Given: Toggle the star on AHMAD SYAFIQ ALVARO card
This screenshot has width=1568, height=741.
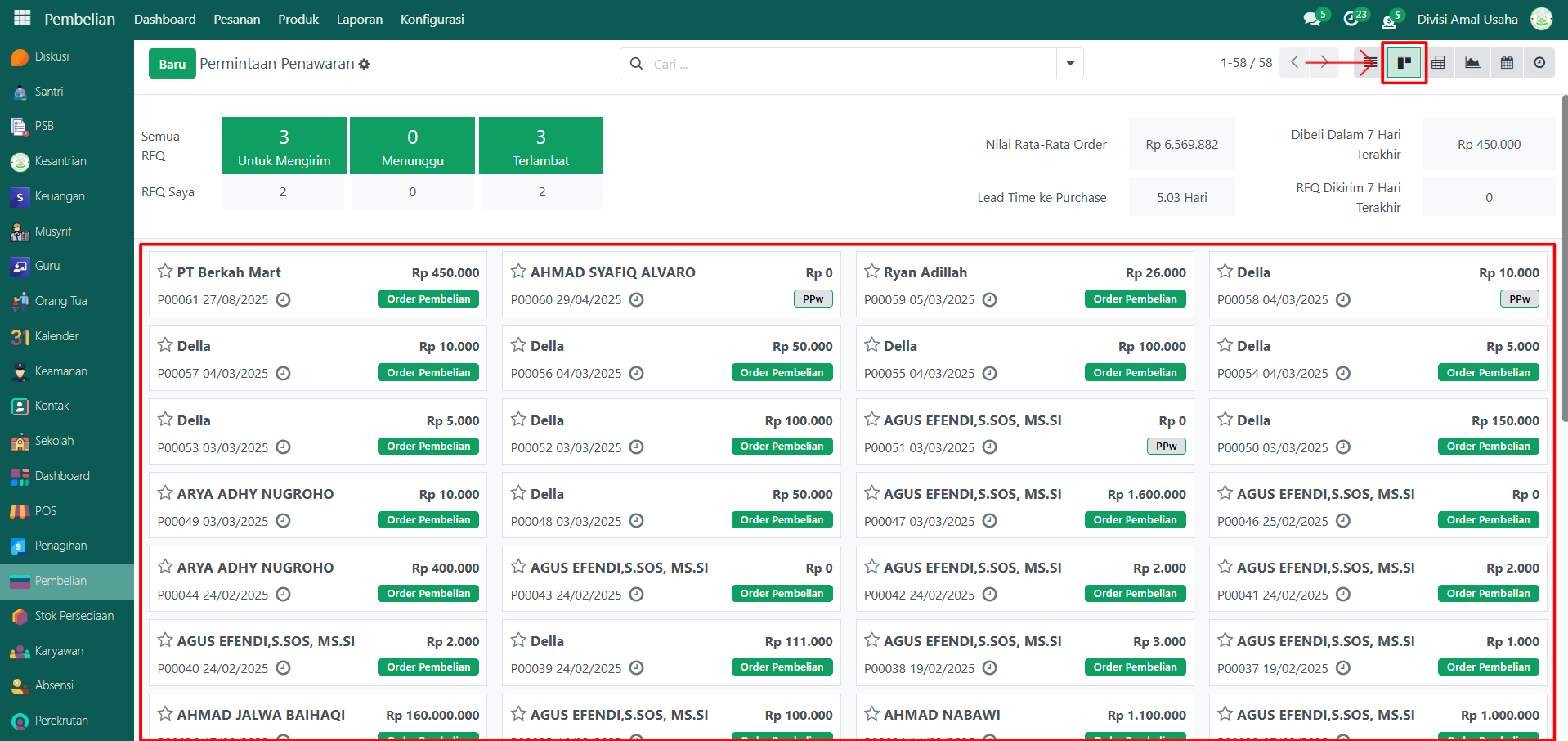Looking at the screenshot, I should [518, 272].
